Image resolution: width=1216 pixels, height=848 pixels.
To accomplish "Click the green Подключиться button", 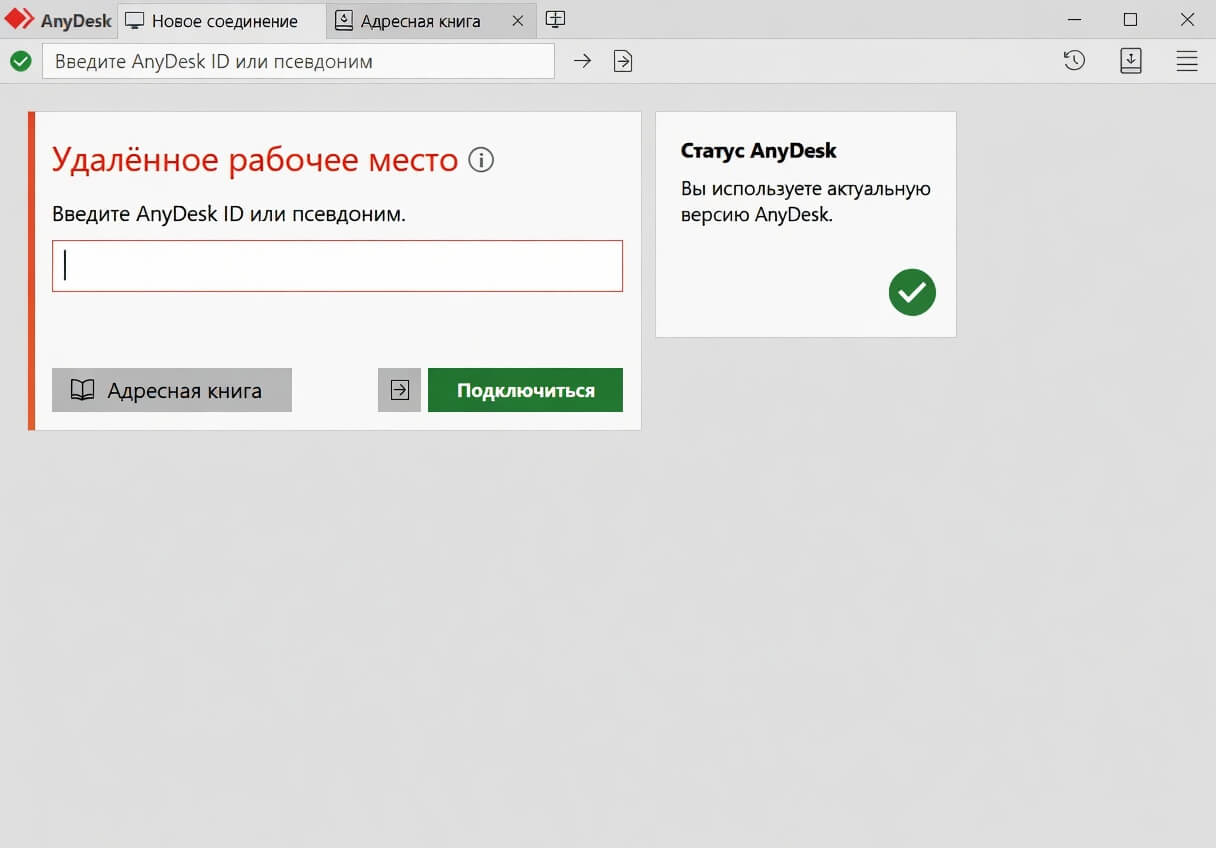I will click(x=525, y=390).
